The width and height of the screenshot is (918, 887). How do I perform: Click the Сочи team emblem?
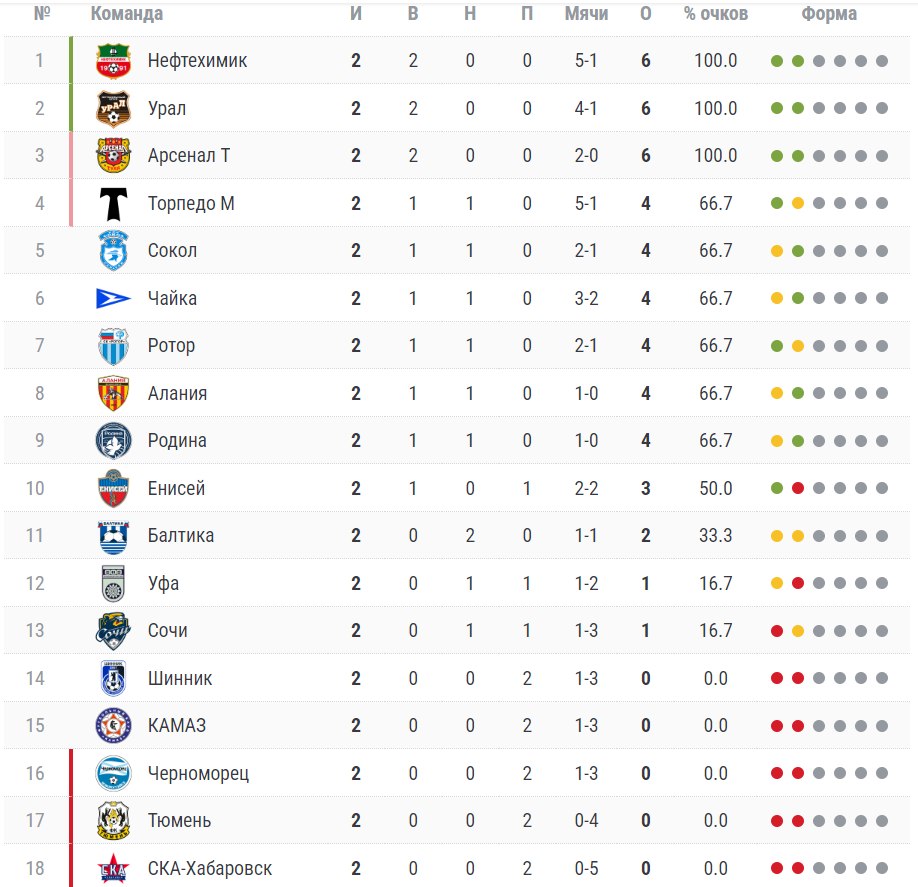113,631
